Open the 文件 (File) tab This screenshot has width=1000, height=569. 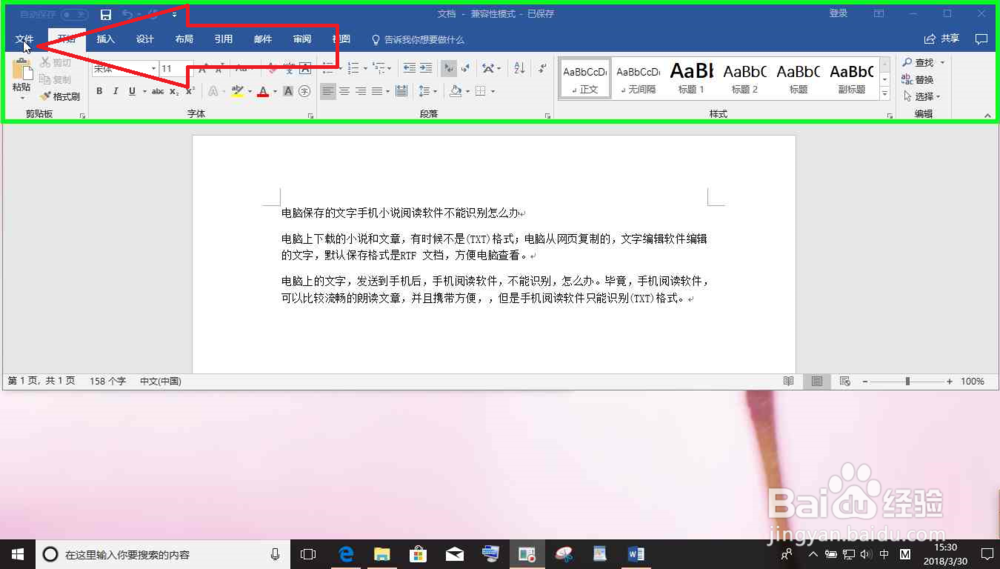pos(24,39)
